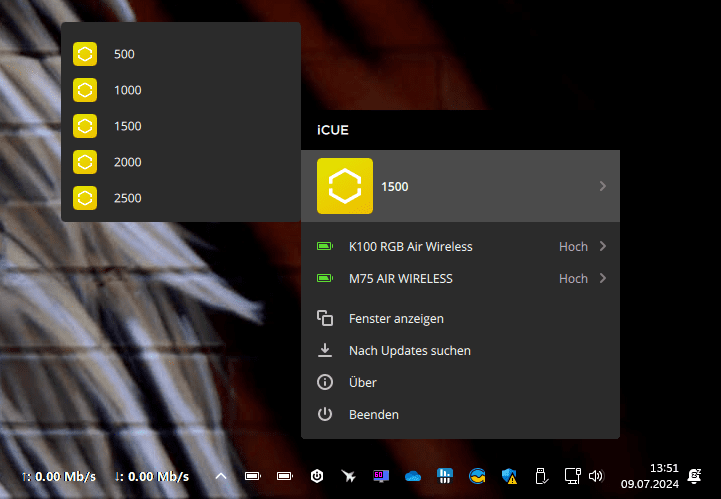Switch to the 2000 profile entry
Image resolution: width=721 pixels, height=499 pixels.
pyautogui.click(x=181, y=162)
